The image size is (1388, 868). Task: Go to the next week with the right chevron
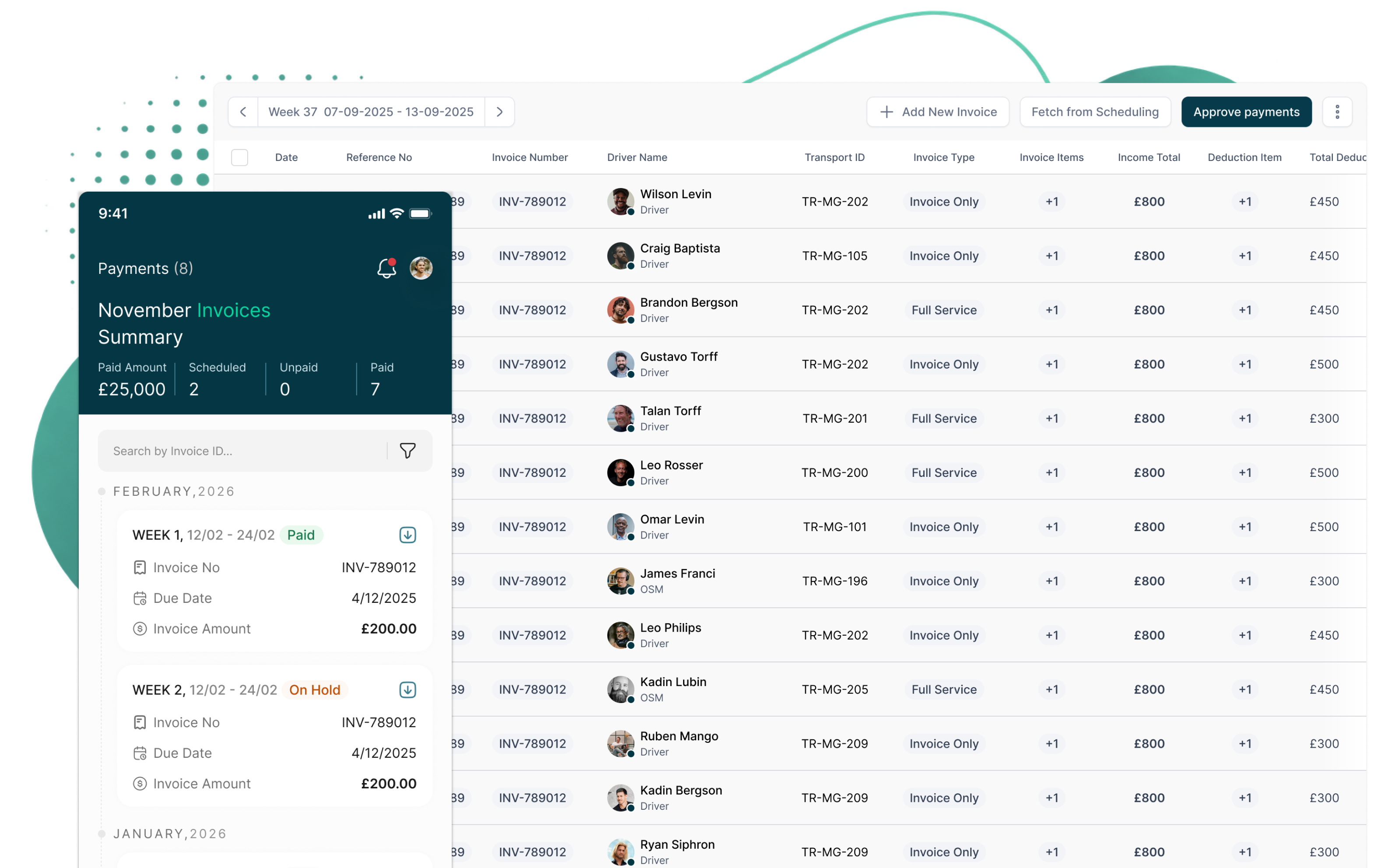pyautogui.click(x=499, y=112)
